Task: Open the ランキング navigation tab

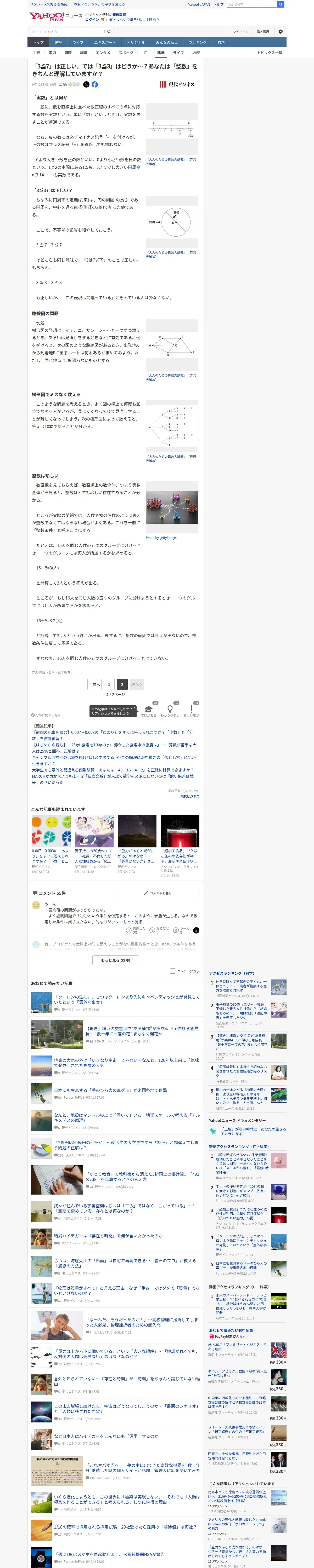Action: click(x=198, y=43)
